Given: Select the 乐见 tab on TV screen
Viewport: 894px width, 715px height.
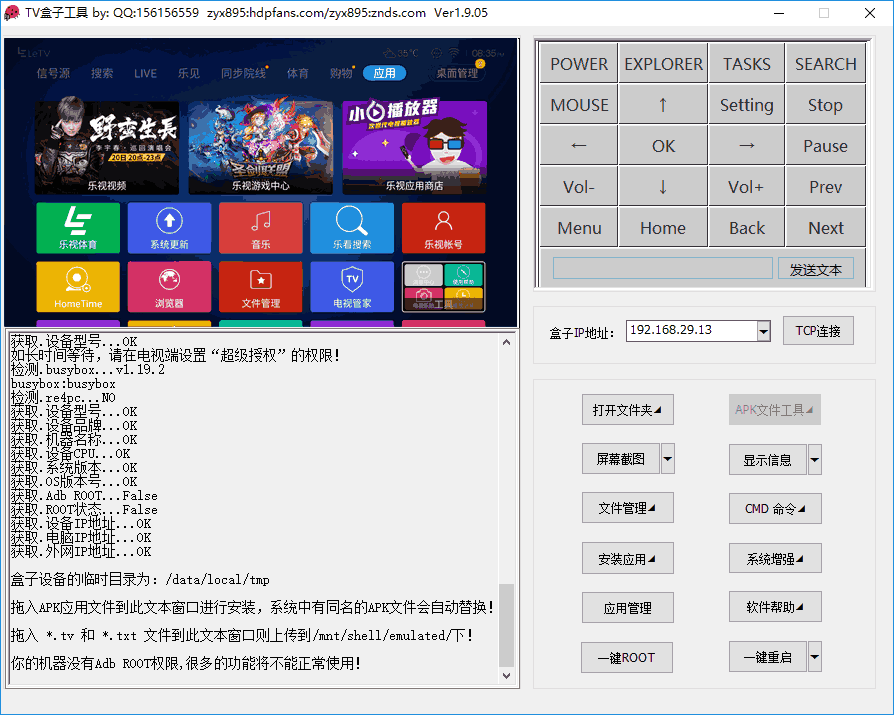Looking at the screenshot, I should (189, 73).
